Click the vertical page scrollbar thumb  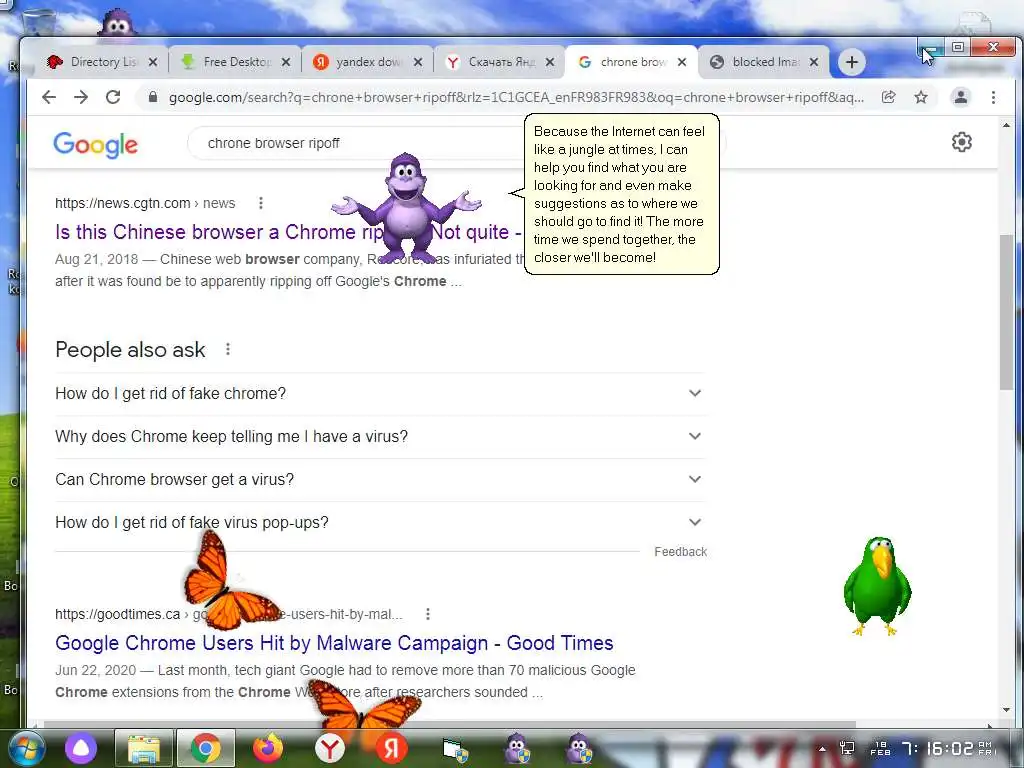click(1006, 312)
